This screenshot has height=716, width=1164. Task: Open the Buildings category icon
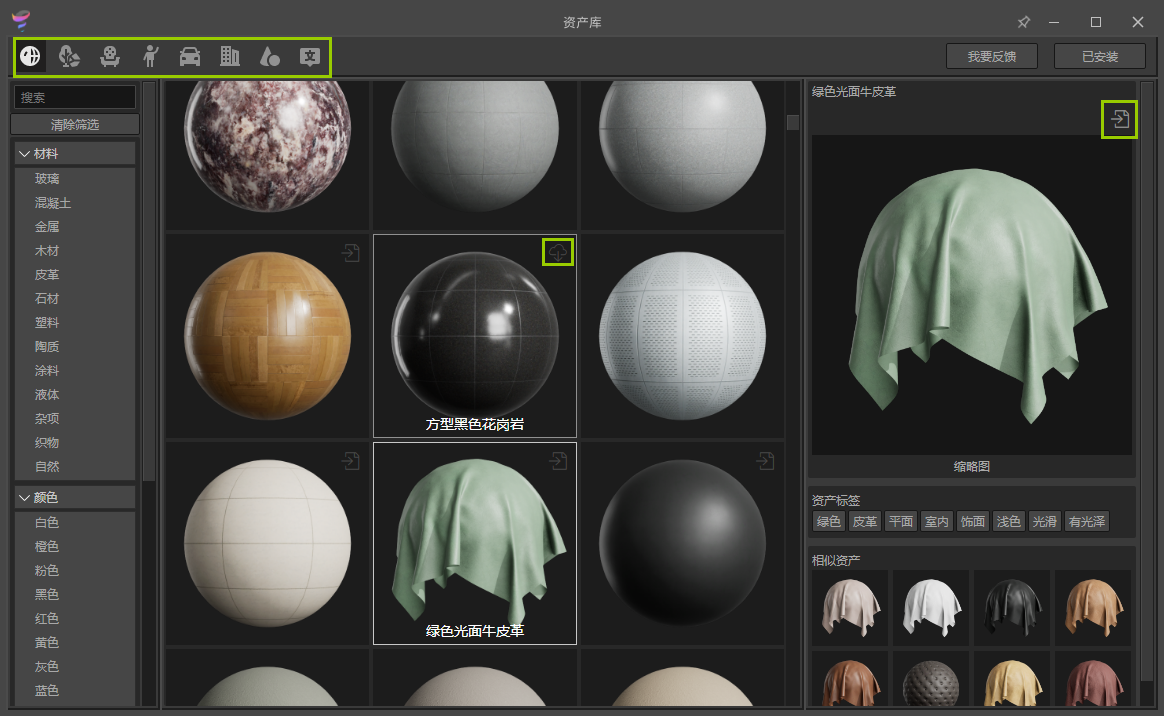(230, 56)
